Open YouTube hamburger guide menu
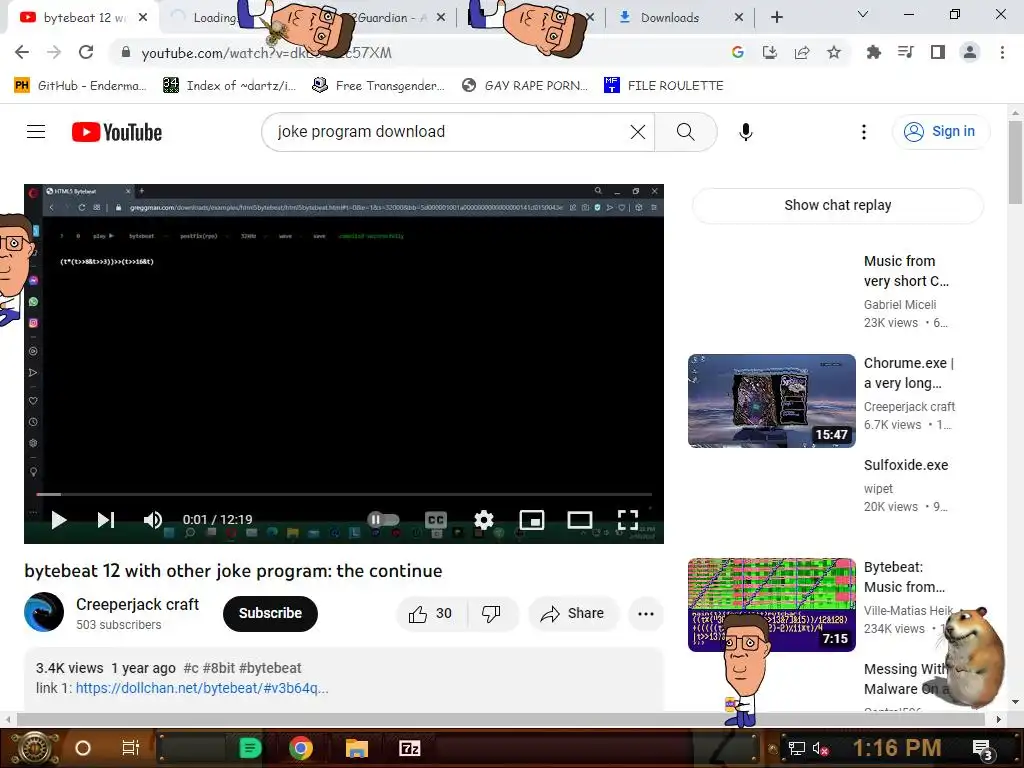1024x768 pixels. pyautogui.click(x=36, y=132)
